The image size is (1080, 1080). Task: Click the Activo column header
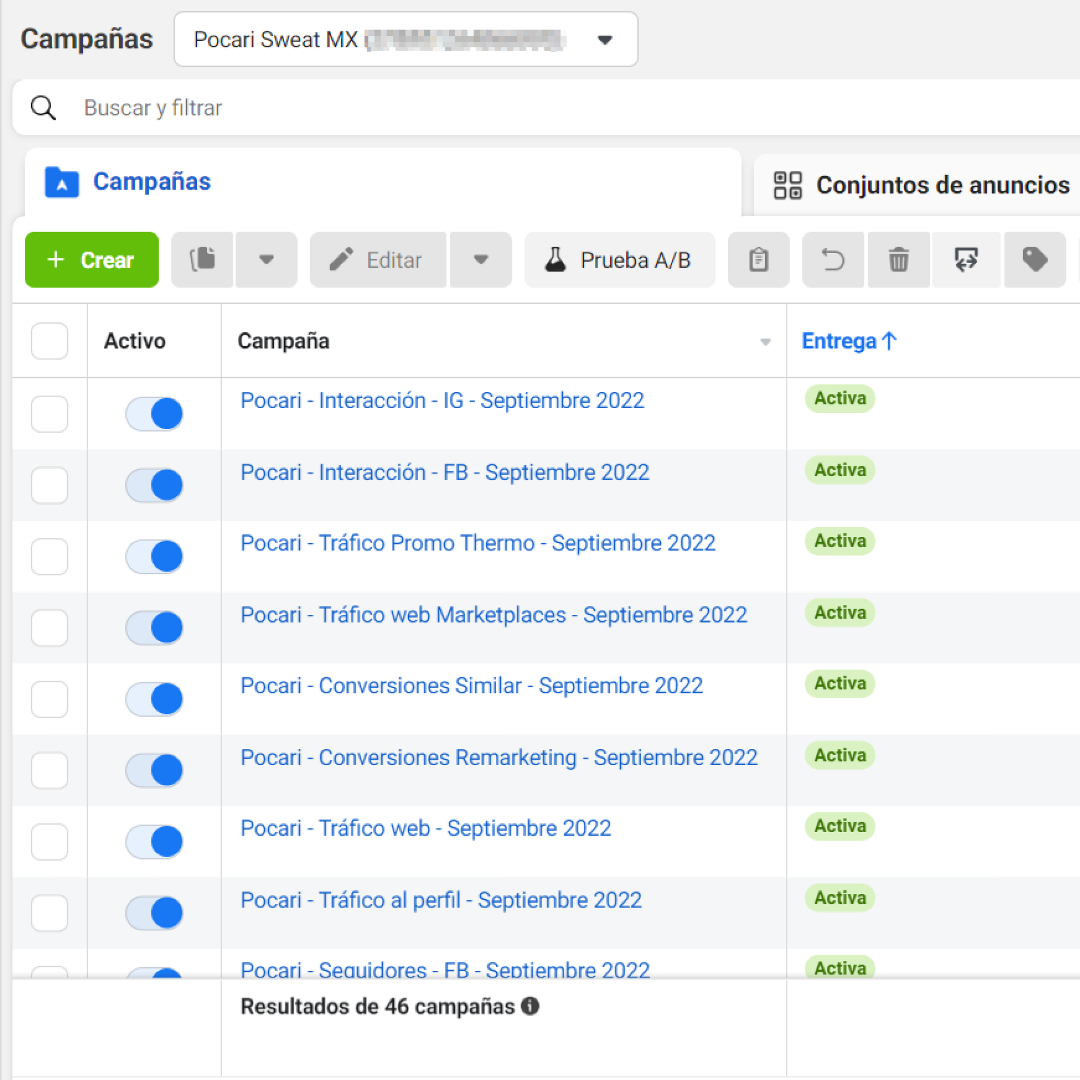(x=135, y=341)
